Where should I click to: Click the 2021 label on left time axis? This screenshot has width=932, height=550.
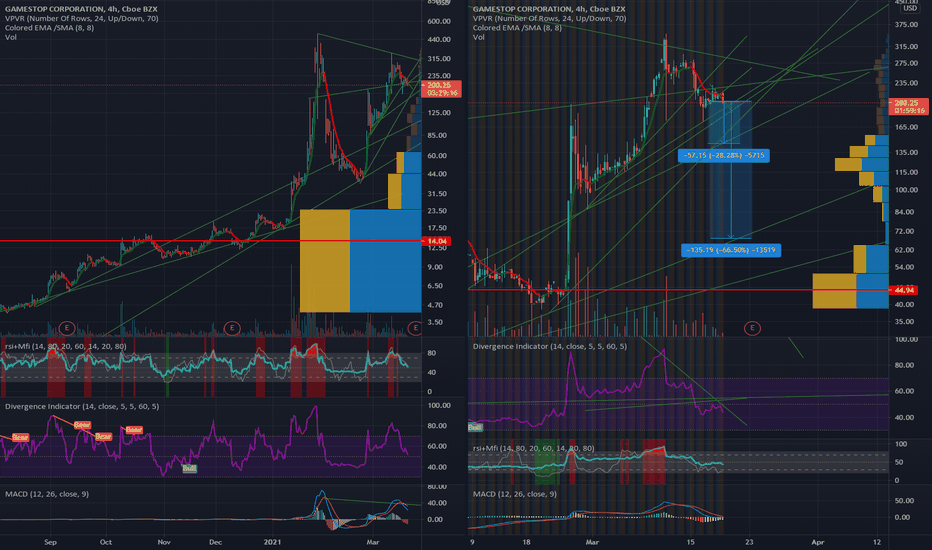tap(272, 542)
